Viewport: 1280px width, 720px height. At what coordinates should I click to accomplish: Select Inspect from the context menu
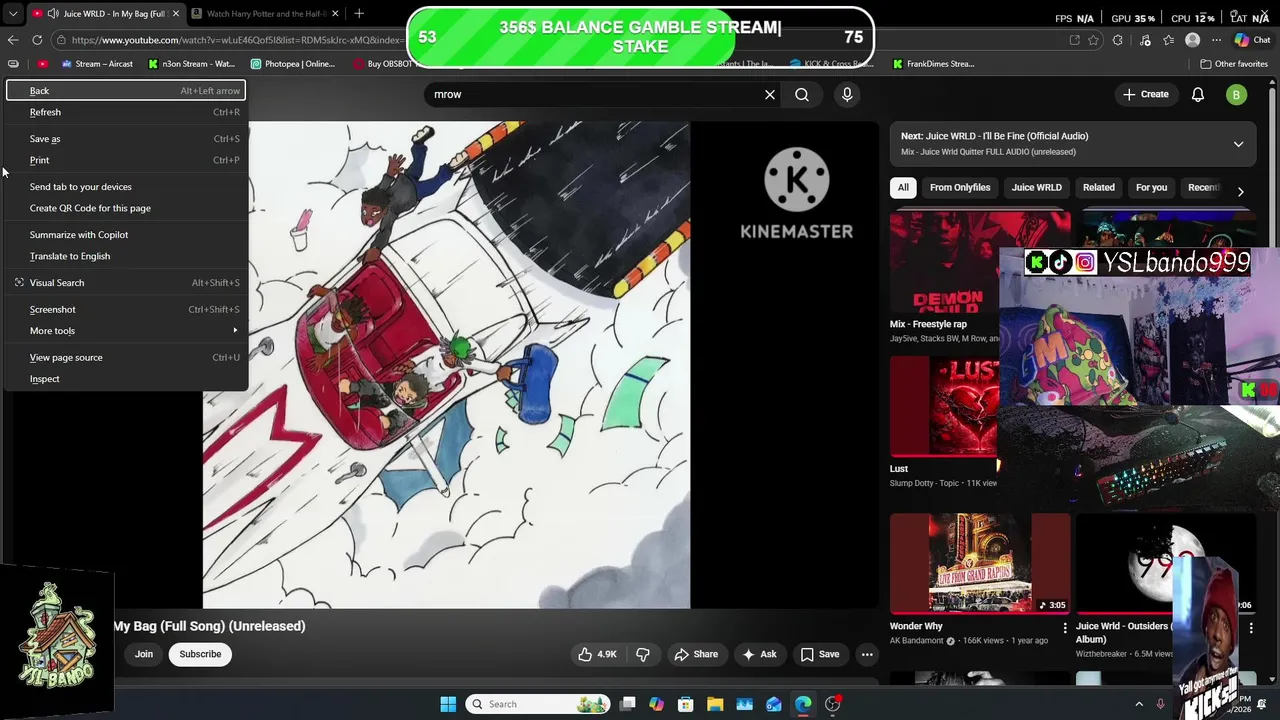[126, 379]
